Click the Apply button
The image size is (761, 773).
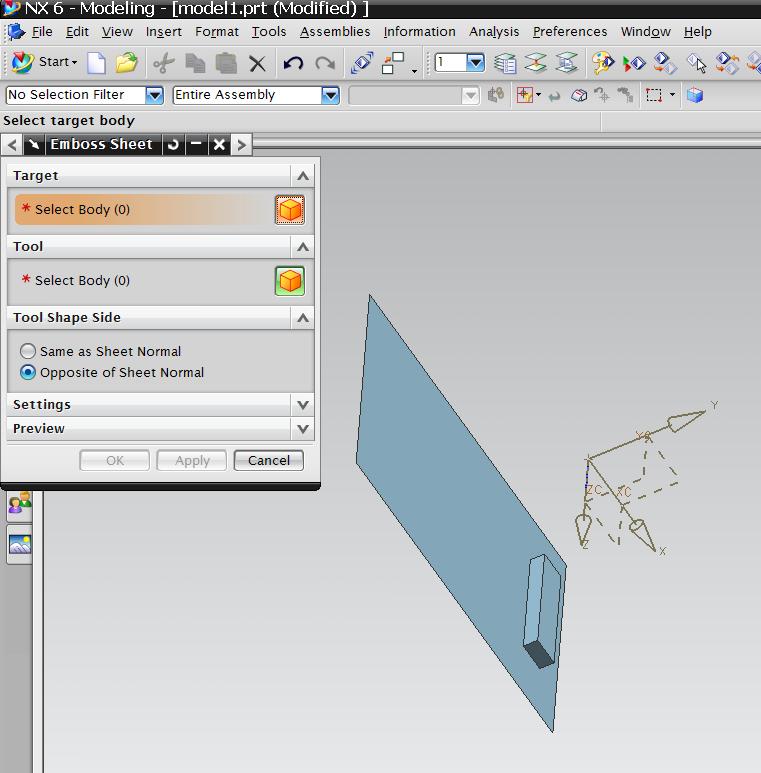192,460
